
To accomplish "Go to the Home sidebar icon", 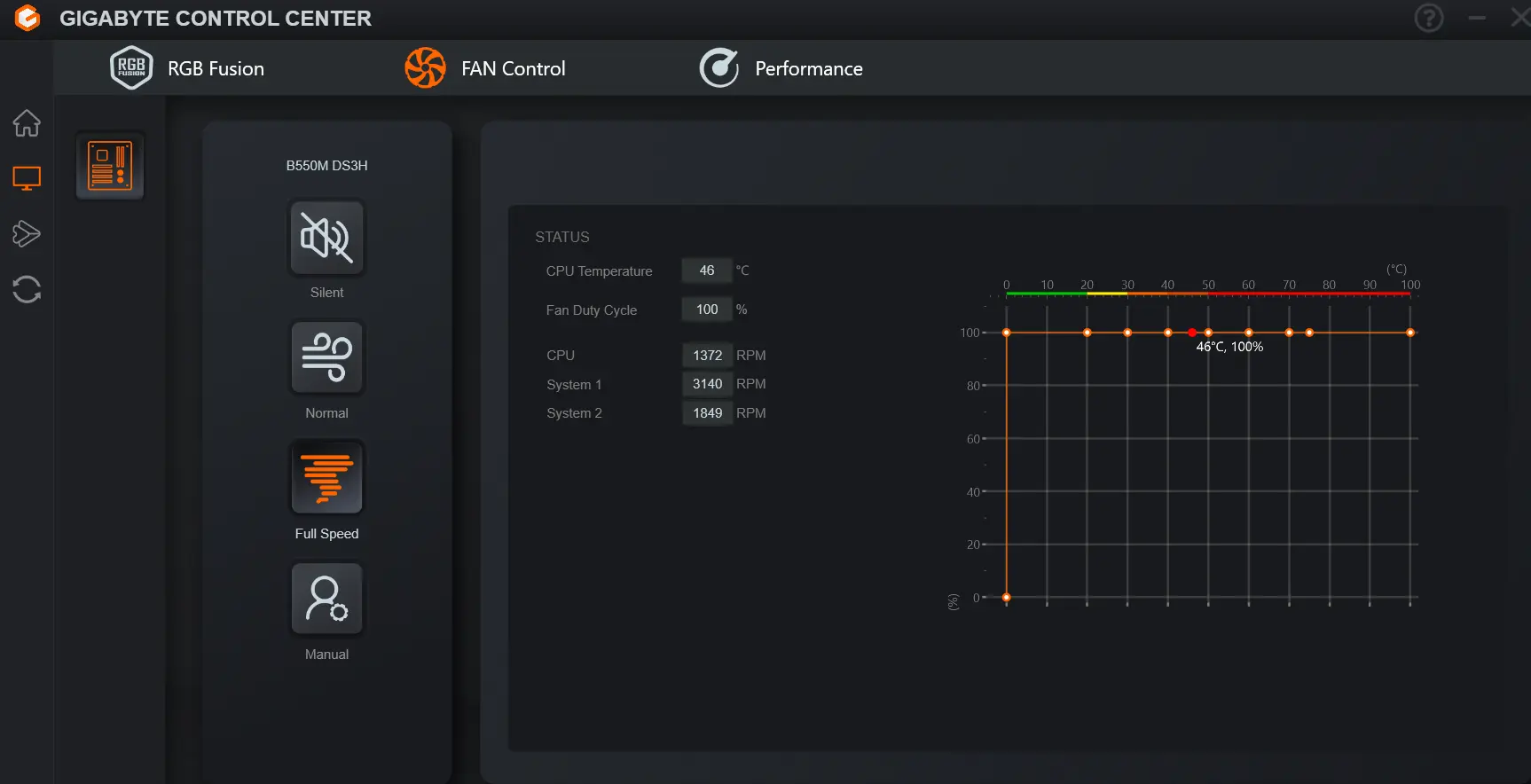I will [x=27, y=123].
